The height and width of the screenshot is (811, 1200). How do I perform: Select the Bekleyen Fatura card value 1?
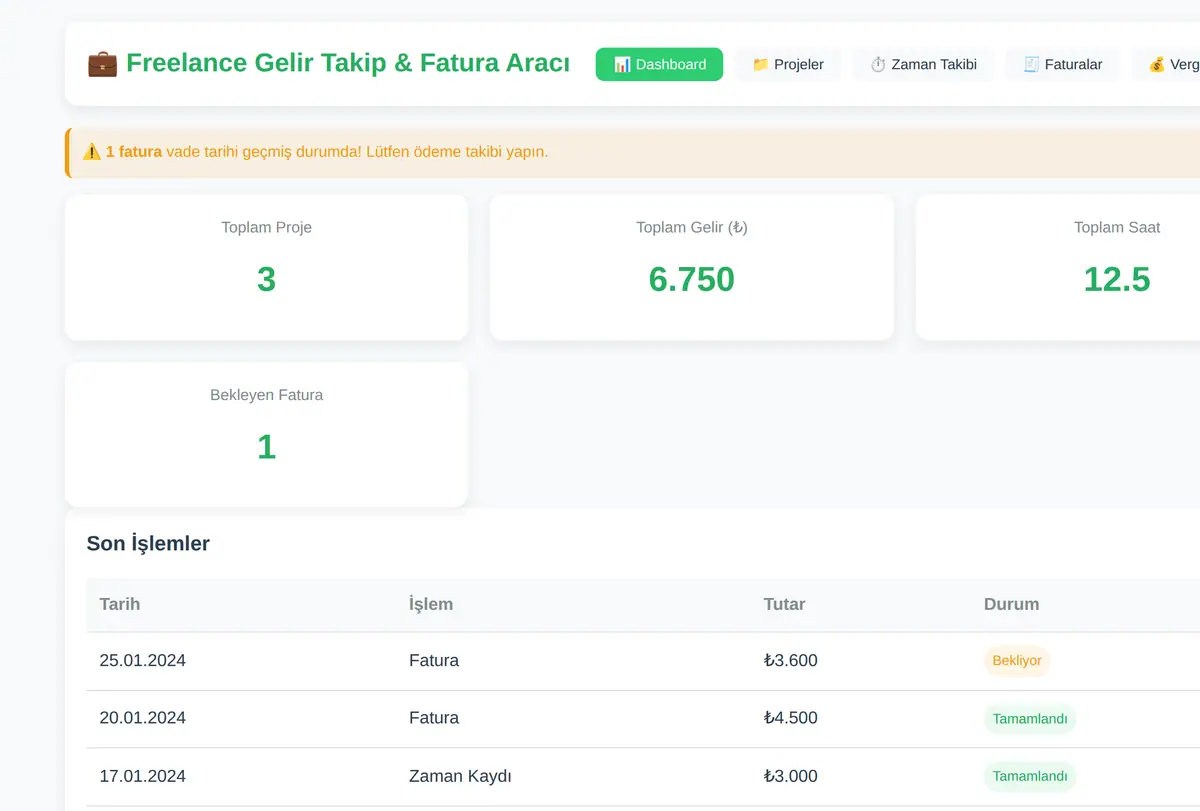pos(266,447)
